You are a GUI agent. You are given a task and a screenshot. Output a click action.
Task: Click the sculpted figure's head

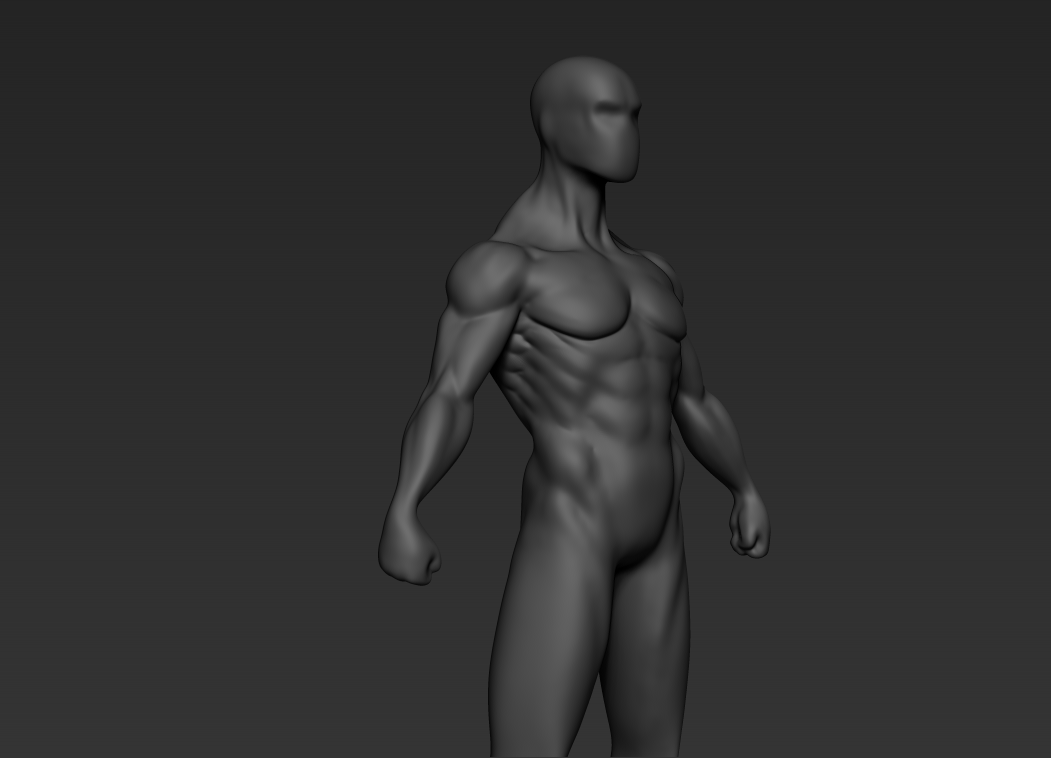click(586, 119)
